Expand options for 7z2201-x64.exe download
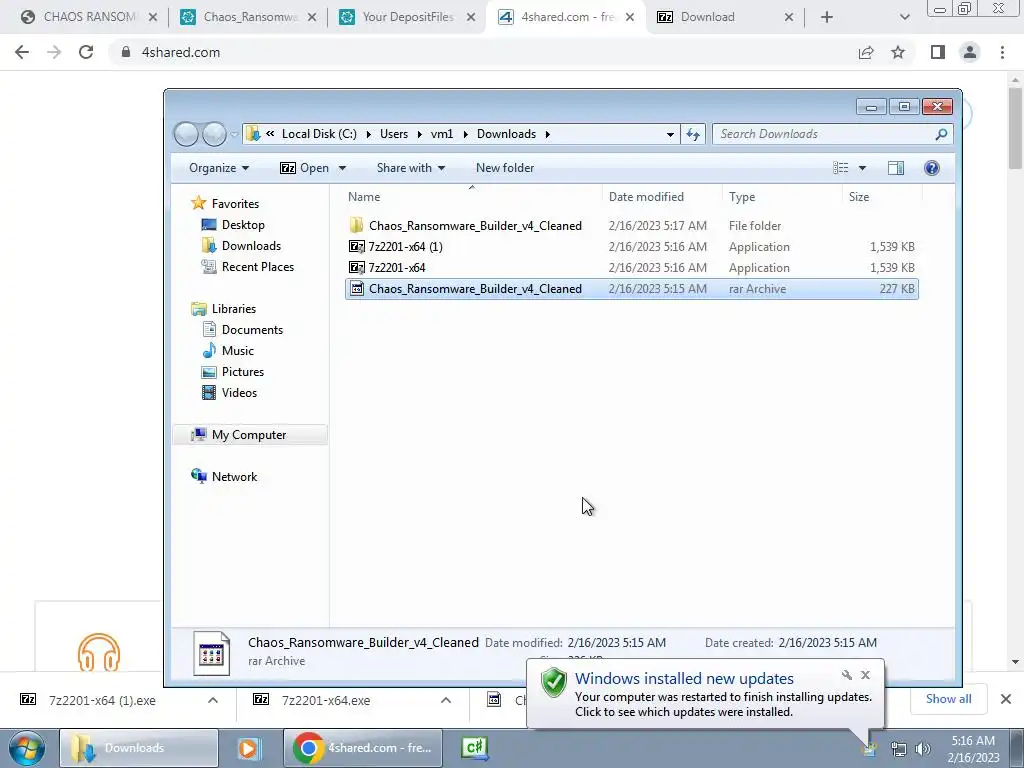1024x768 pixels. (446, 700)
